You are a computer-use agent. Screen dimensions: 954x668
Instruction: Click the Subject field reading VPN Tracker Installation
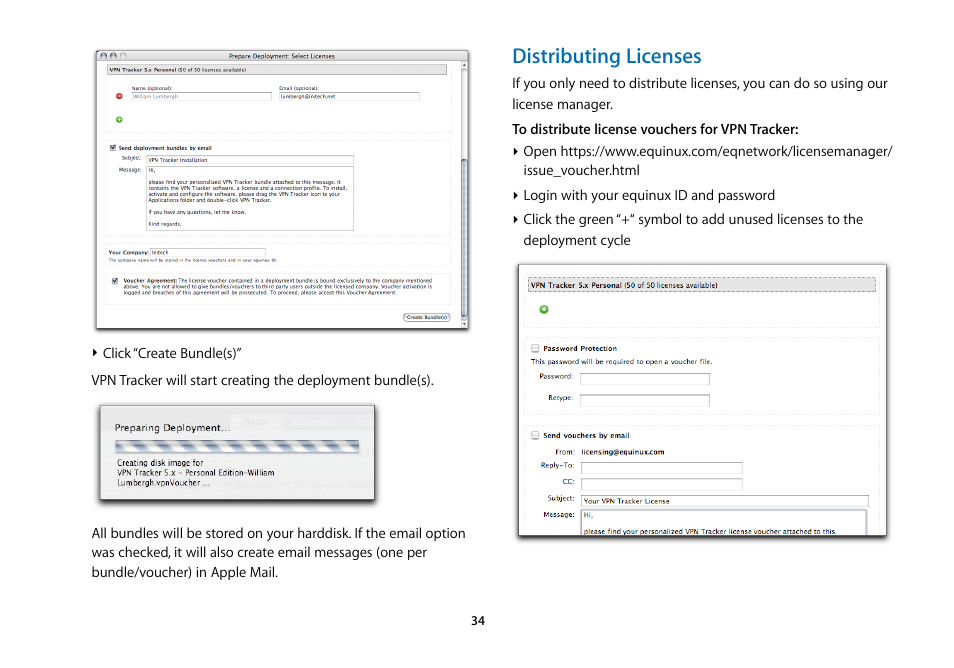point(250,160)
